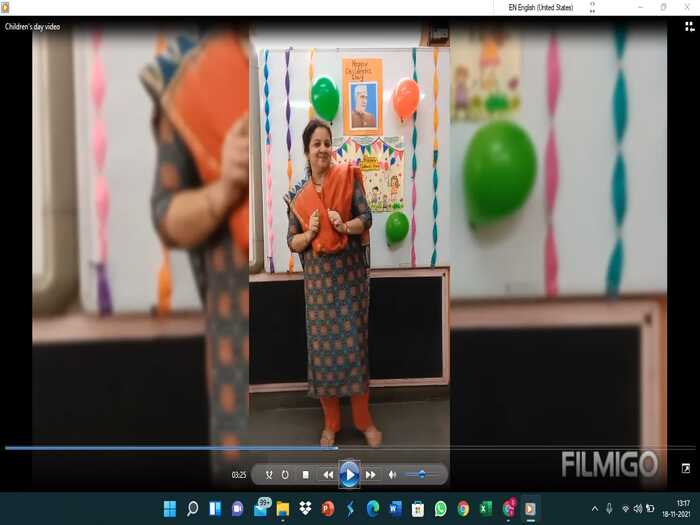The image size is (700, 525).
Task: Open the Chrome profile icon with pink badge
Action: click(509, 508)
